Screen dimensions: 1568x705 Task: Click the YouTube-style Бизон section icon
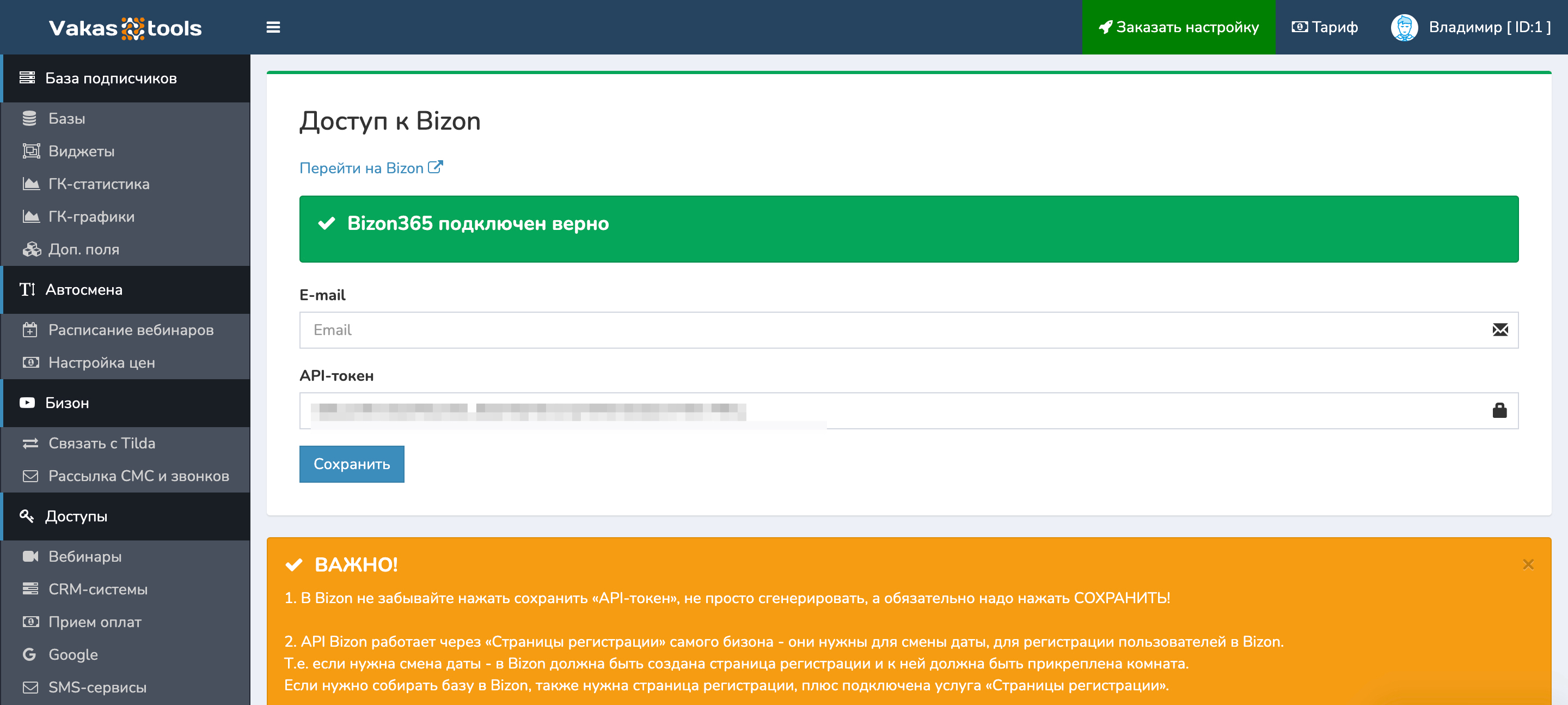click(x=27, y=403)
